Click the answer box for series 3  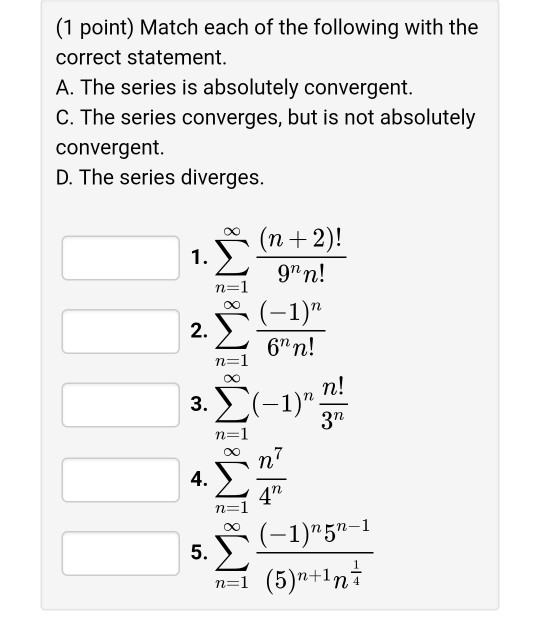click(x=121, y=405)
